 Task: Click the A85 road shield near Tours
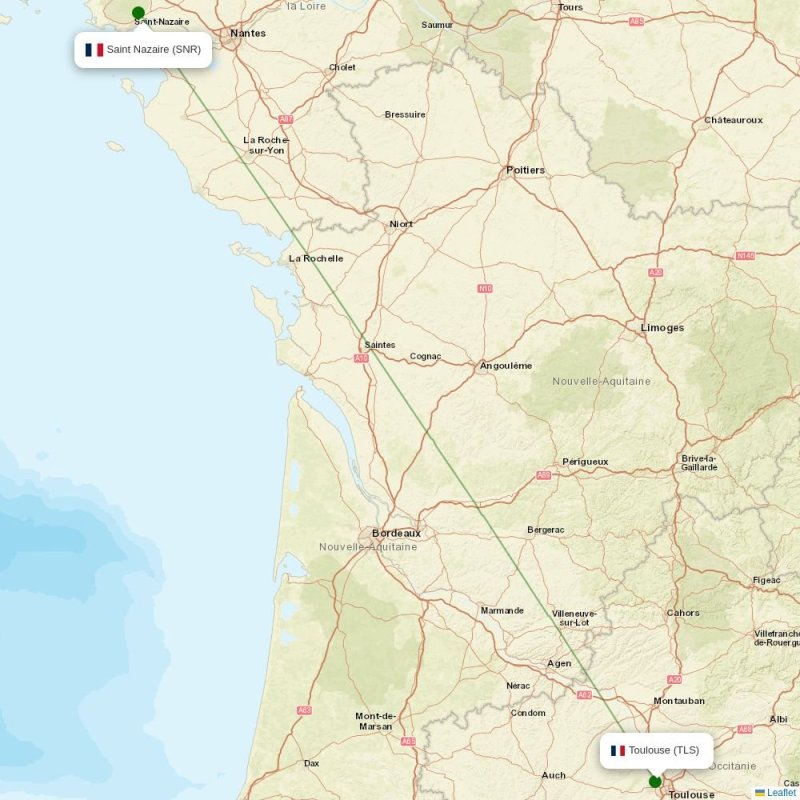click(636, 21)
